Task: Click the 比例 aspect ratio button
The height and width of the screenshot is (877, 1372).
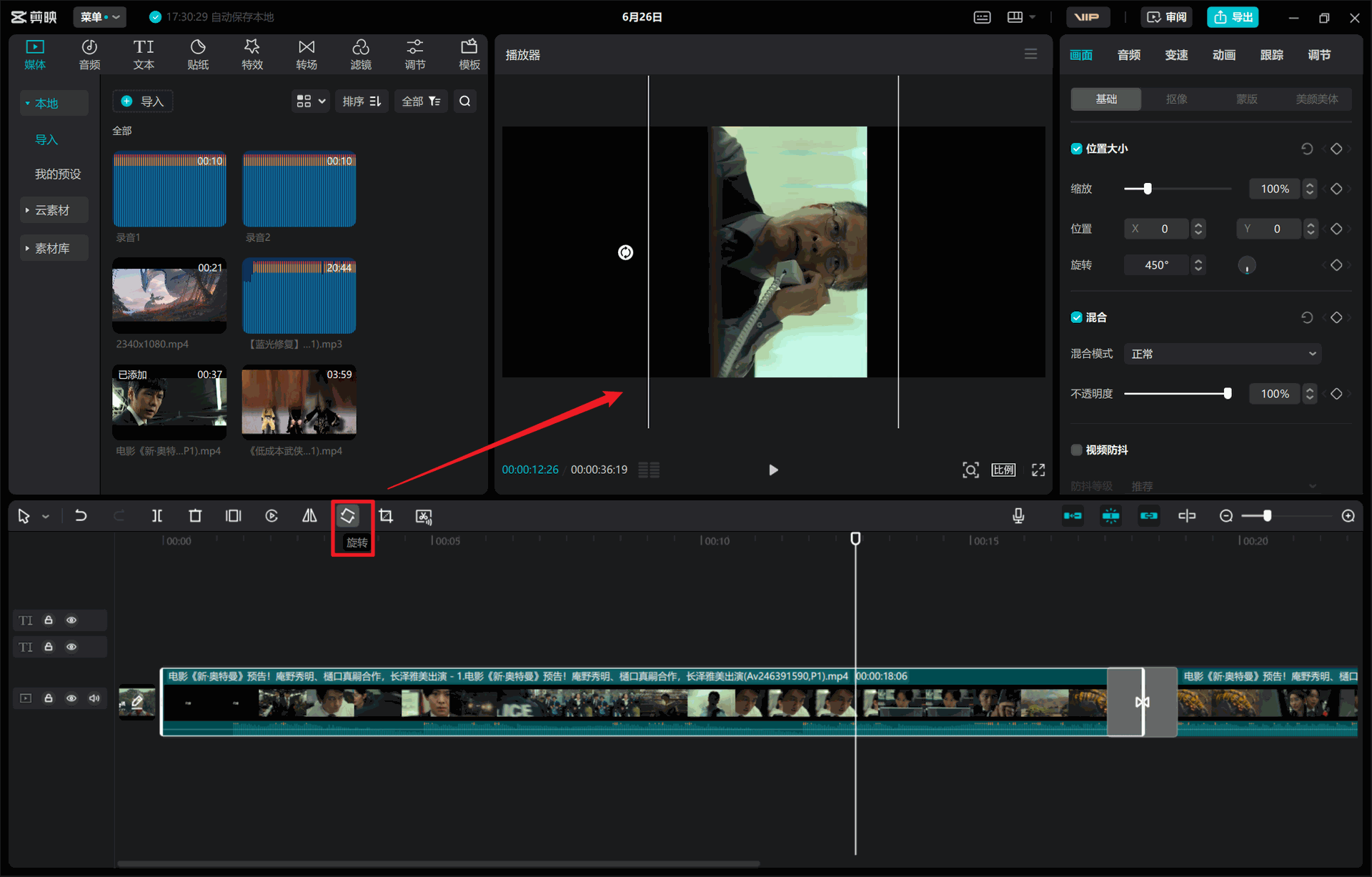Action: coord(1003,470)
